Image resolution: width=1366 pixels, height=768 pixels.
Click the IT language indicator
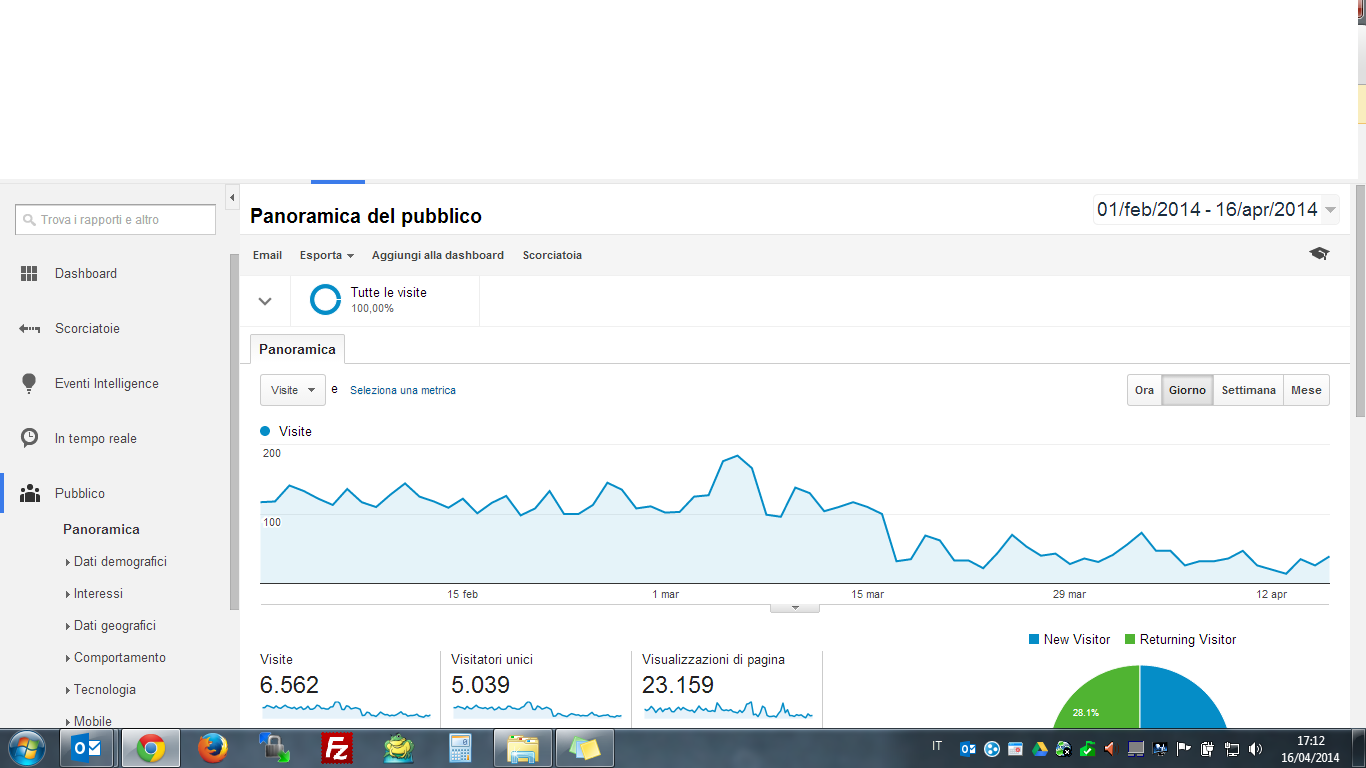tap(937, 746)
